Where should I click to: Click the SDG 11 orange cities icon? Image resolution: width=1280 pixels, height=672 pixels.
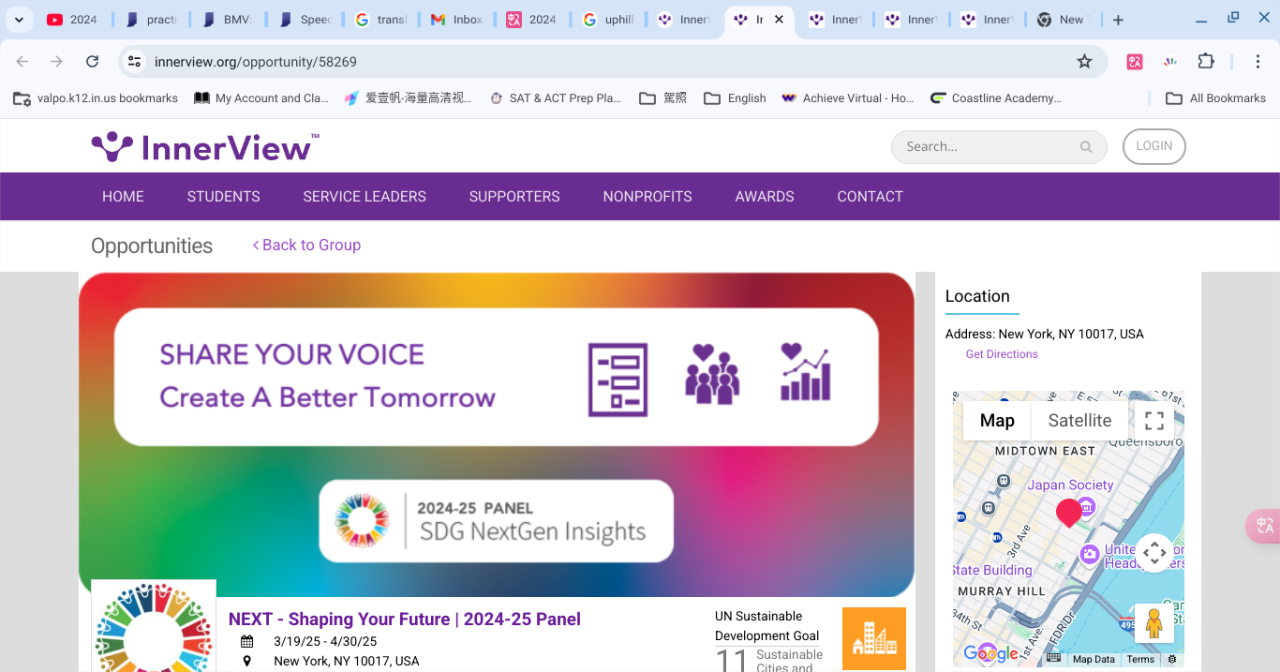(874, 638)
